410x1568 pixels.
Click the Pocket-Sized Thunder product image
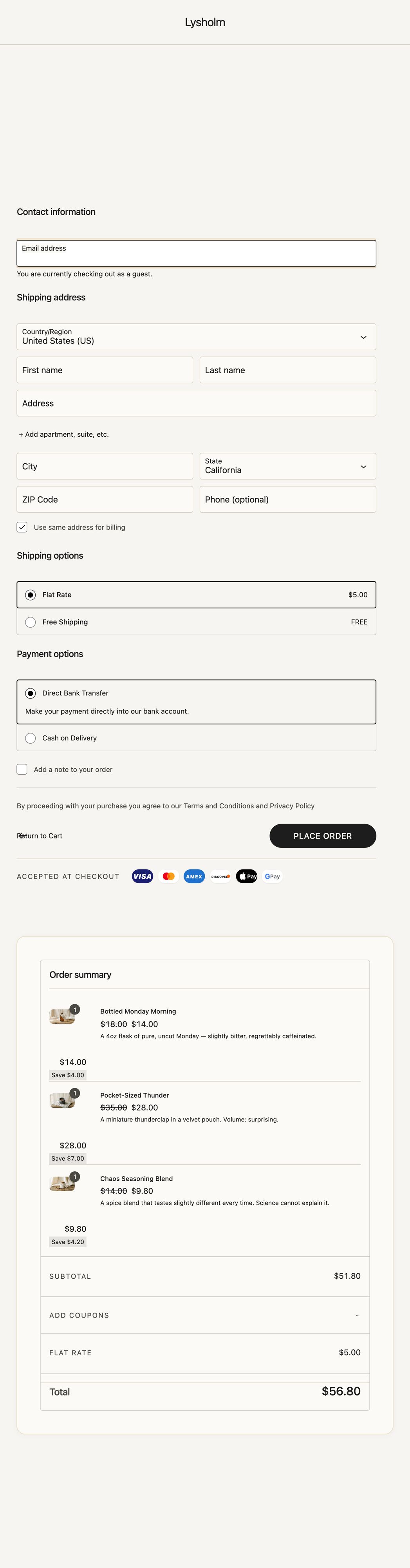tap(62, 1100)
